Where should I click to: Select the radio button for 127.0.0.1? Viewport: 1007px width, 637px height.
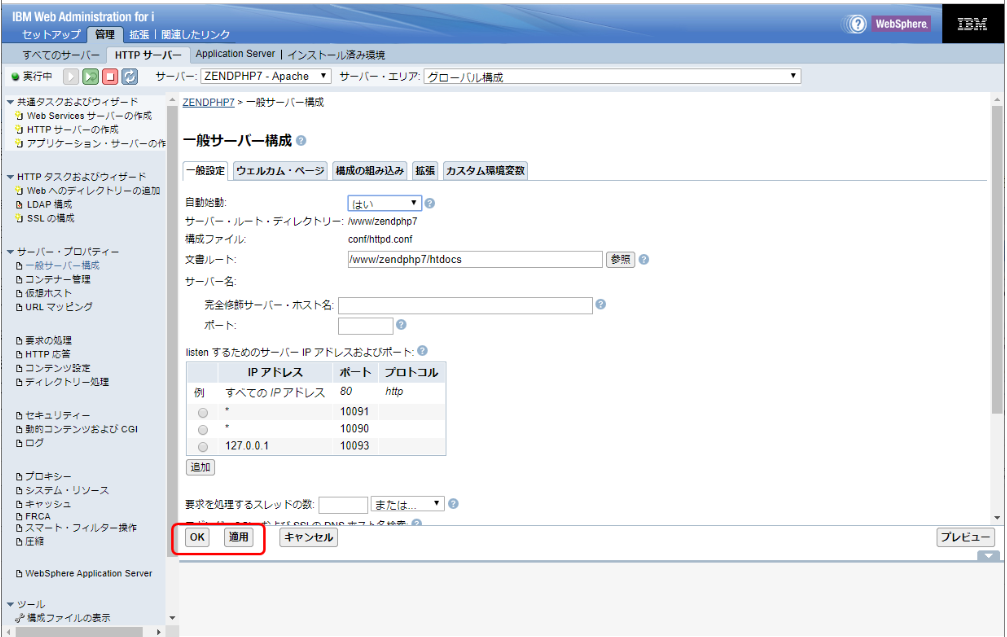click(203, 446)
